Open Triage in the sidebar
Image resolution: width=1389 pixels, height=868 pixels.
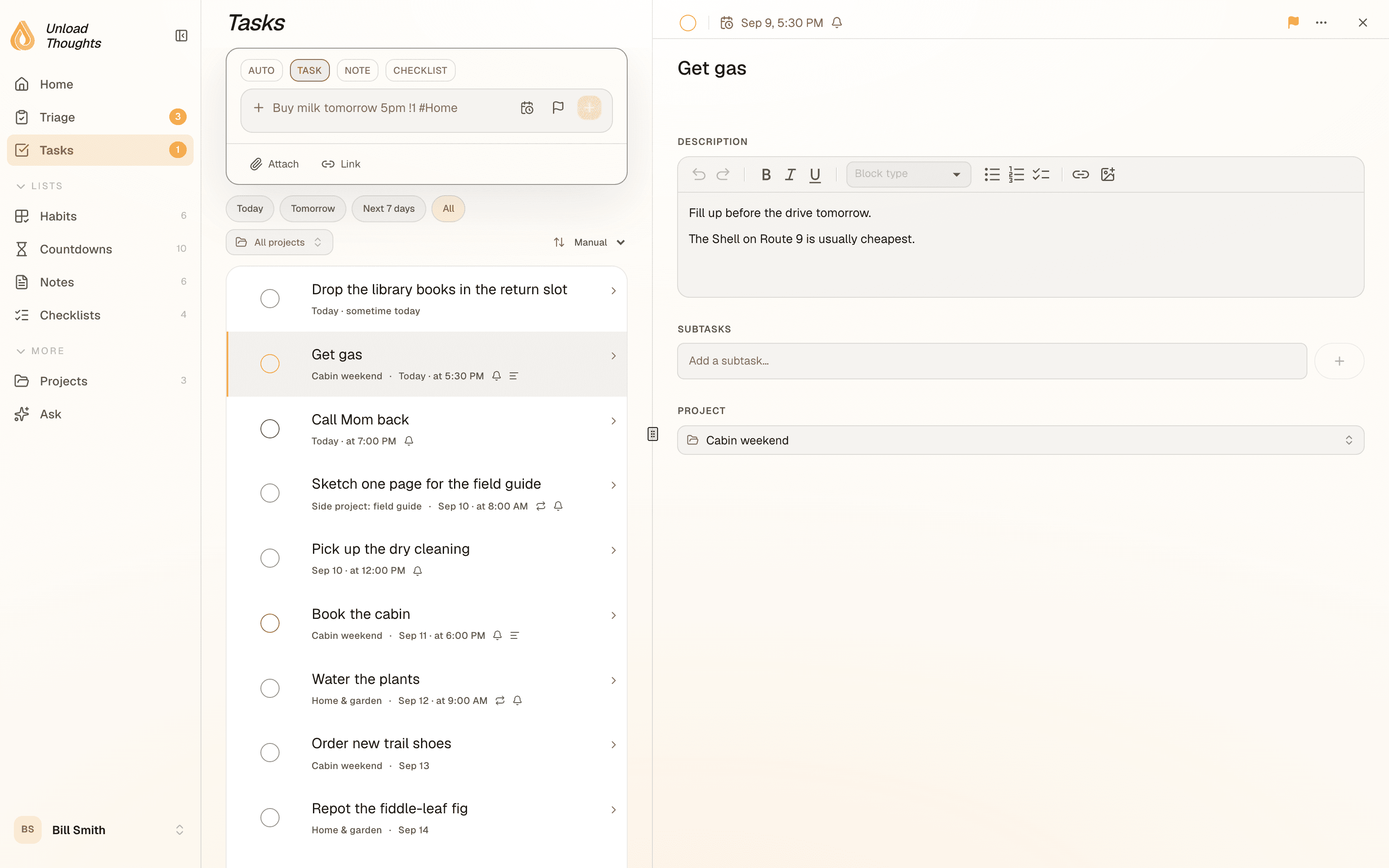click(x=100, y=117)
